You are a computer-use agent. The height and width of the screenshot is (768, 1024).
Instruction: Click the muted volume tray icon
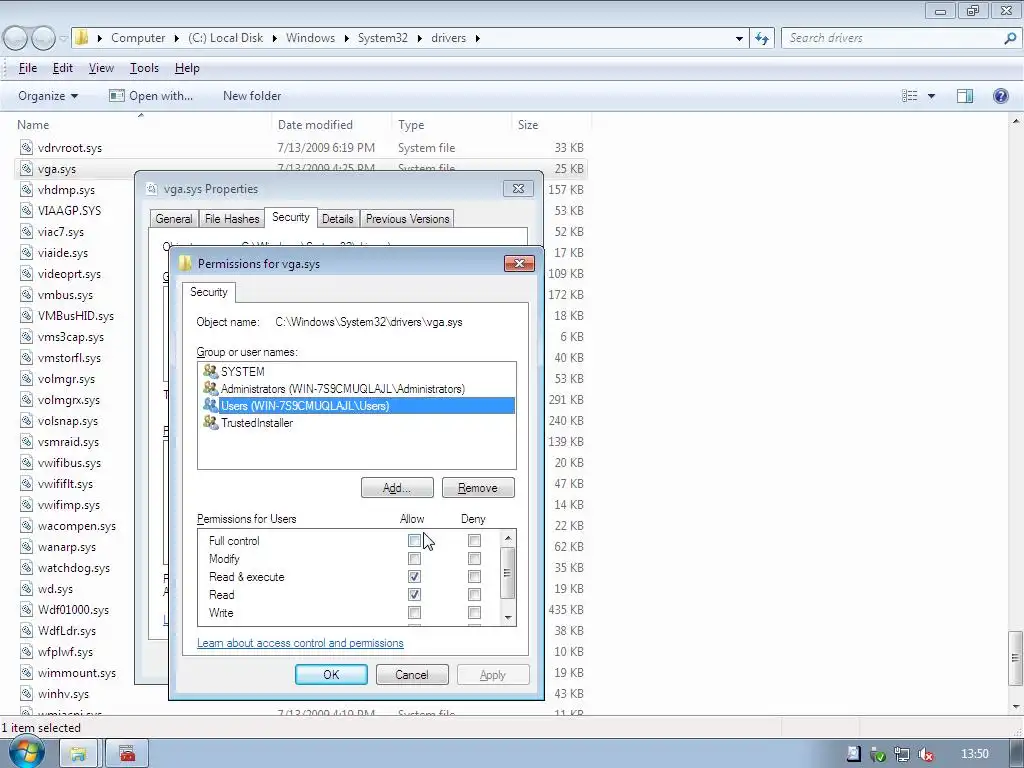tap(925, 754)
